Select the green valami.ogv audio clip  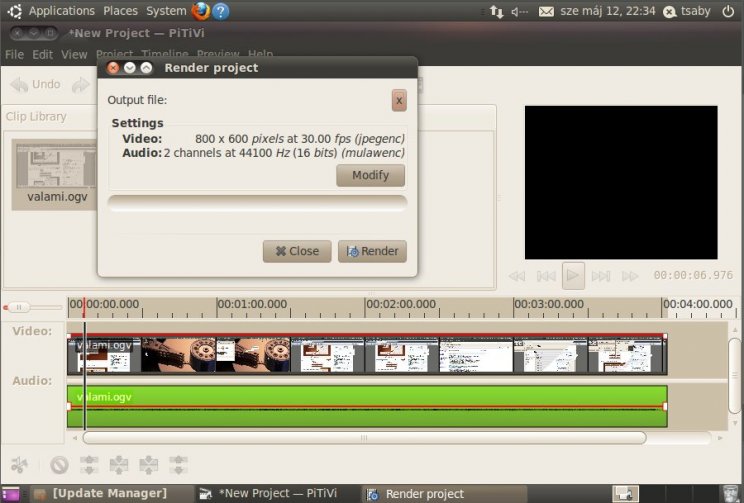point(367,406)
